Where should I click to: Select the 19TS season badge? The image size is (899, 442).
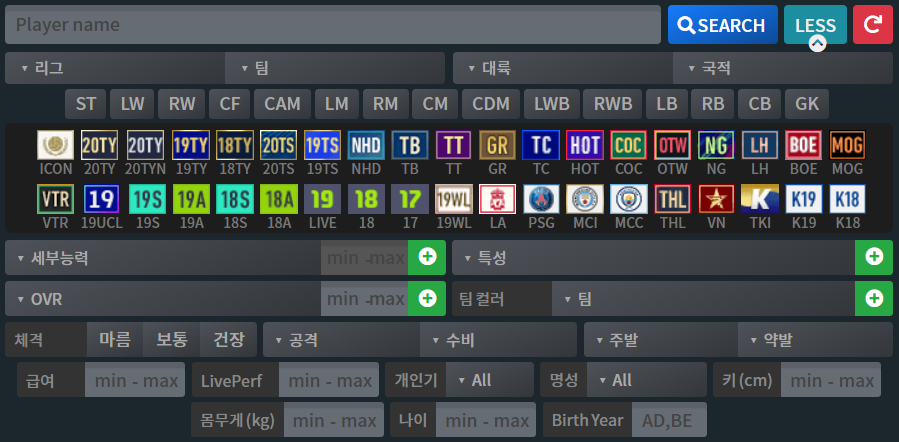click(x=323, y=145)
